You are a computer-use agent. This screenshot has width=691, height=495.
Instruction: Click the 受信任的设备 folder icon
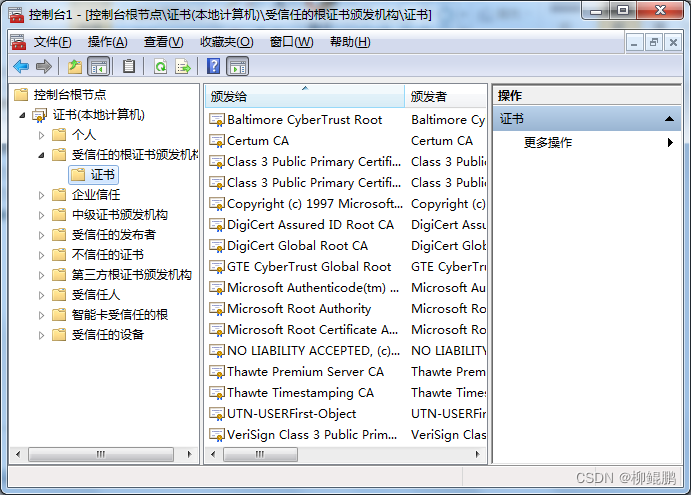click(59, 335)
